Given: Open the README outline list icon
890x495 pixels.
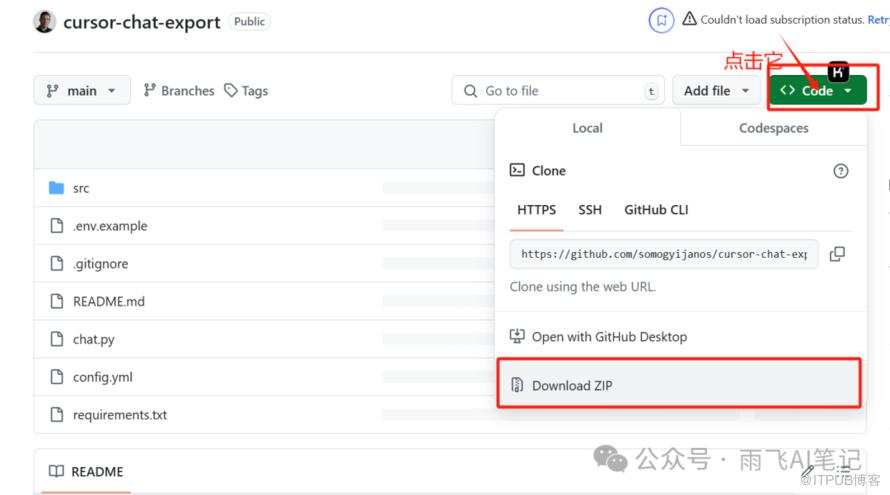Looking at the screenshot, I should click(x=846, y=470).
